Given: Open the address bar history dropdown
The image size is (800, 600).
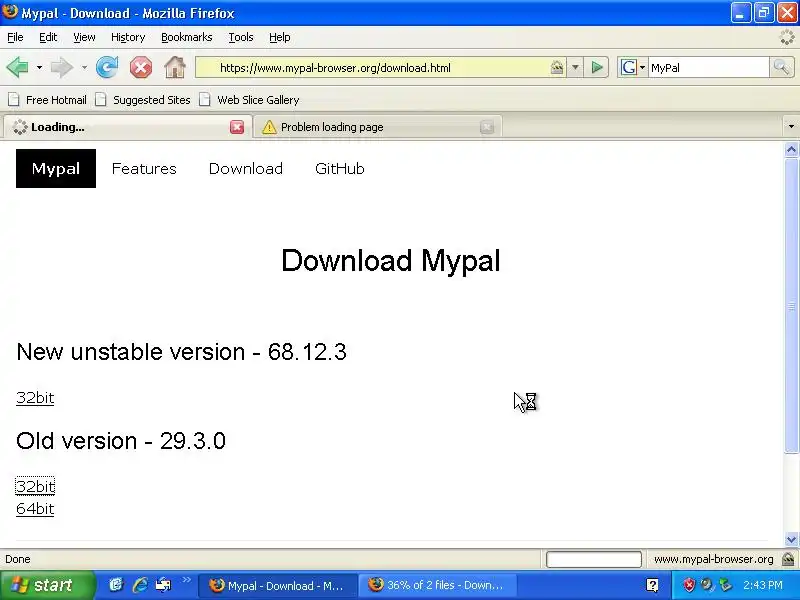Looking at the screenshot, I should pos(575,67).
